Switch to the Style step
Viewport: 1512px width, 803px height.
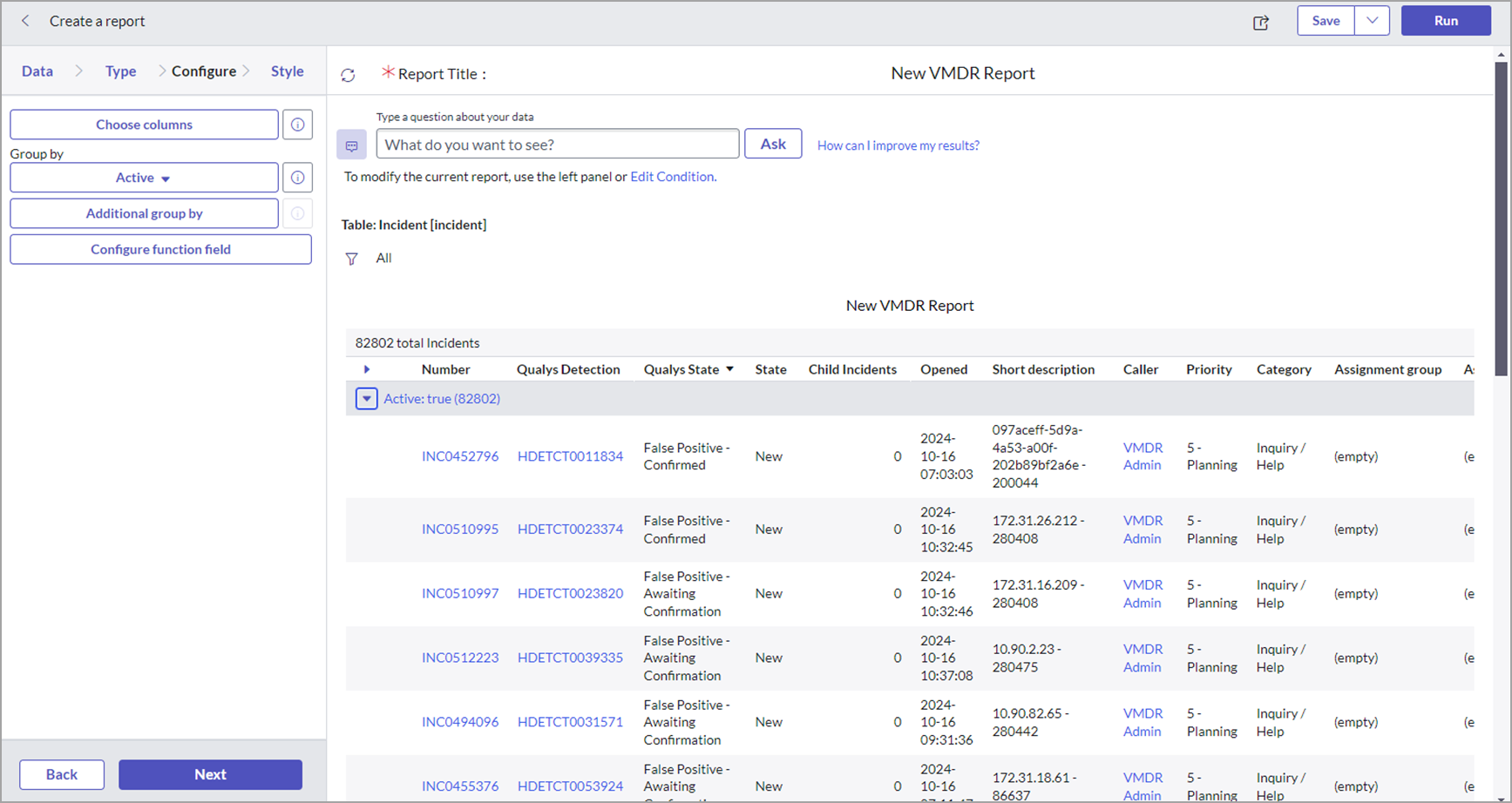pyautogui.click(x=288, y=71)
